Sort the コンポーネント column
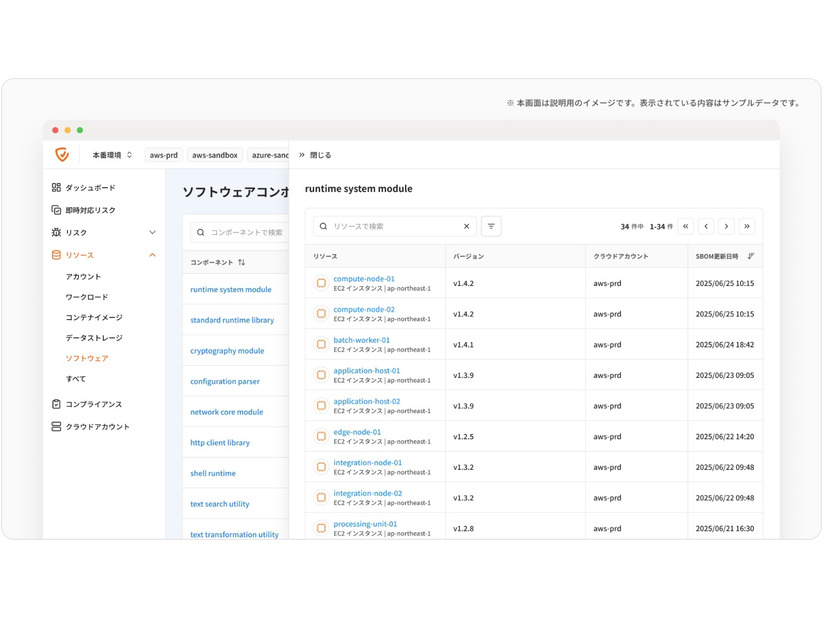 241,263
